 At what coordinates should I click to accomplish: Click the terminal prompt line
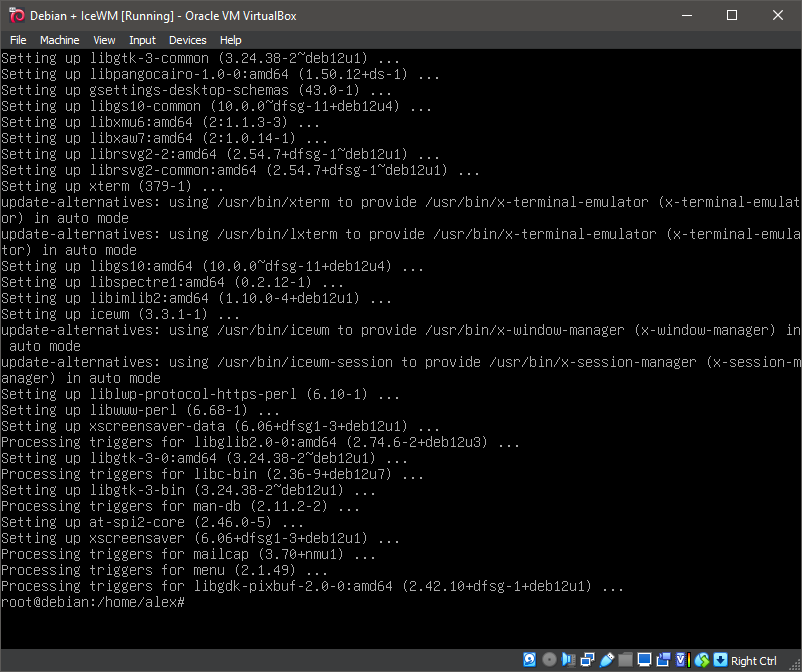click(x=95, y=602)
